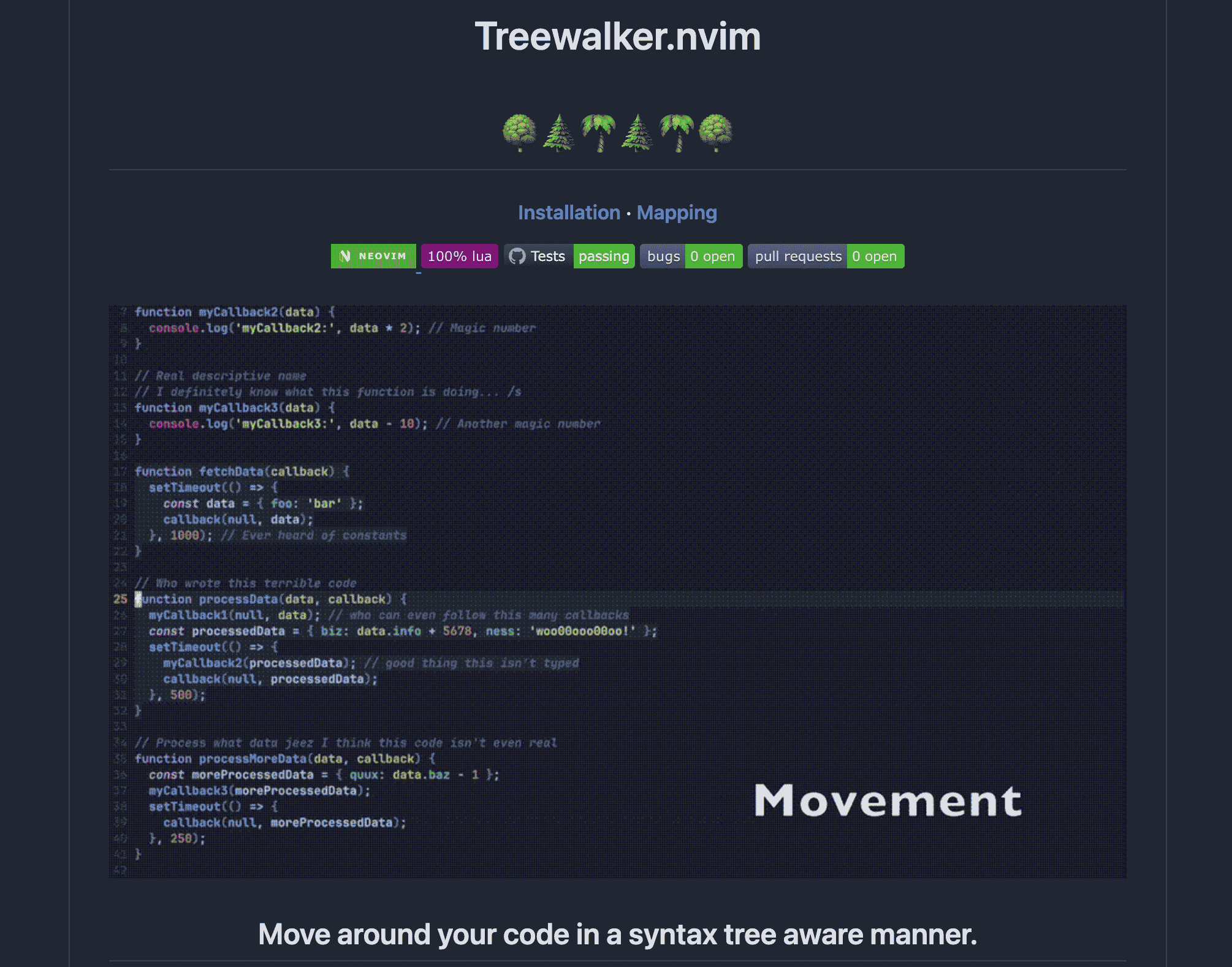Click line number 25 in the gutter
Screen dimensions: 1232x967
[x=120, y=599]
